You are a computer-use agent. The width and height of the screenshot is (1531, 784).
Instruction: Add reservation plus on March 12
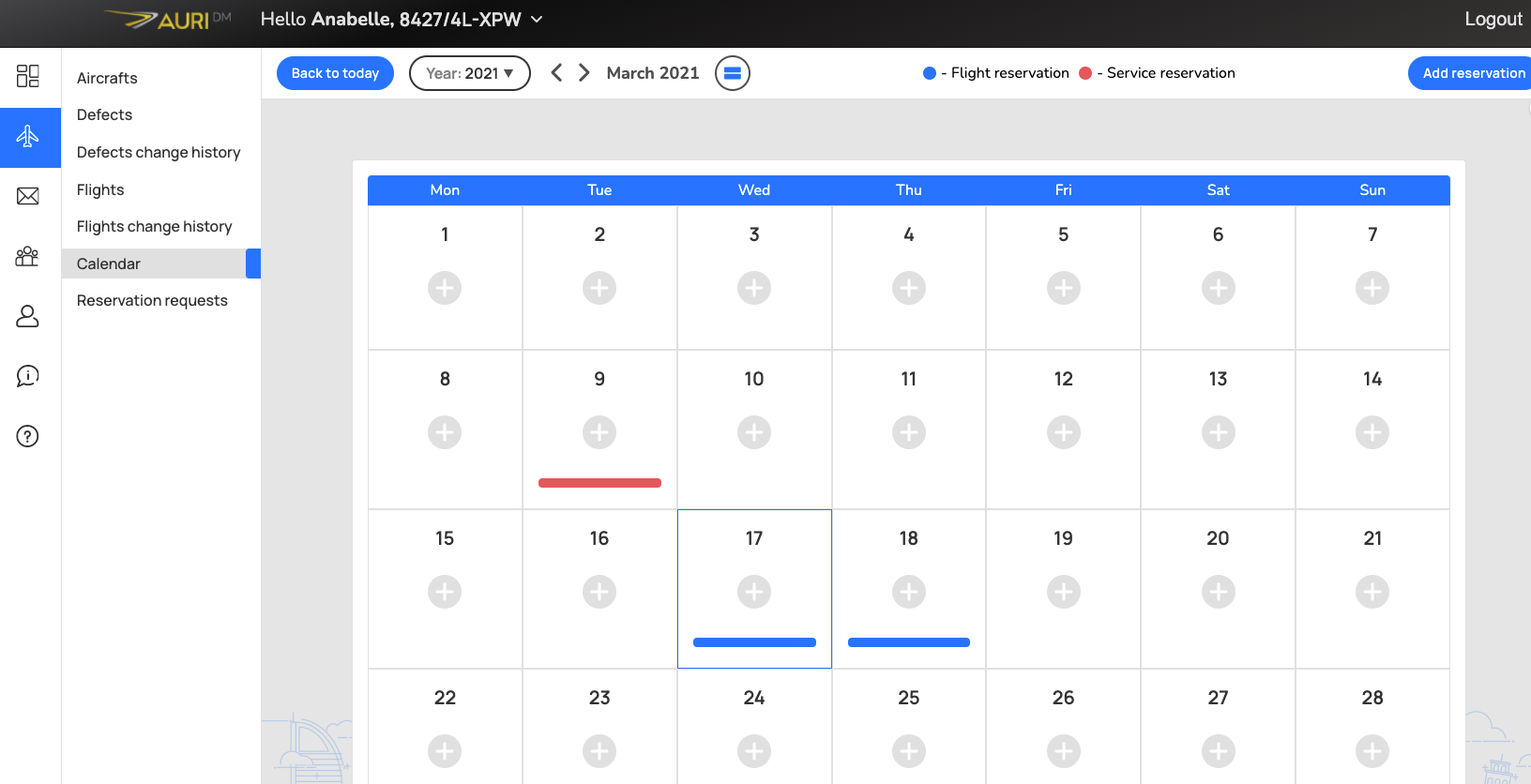click(x=1064, y=432)
